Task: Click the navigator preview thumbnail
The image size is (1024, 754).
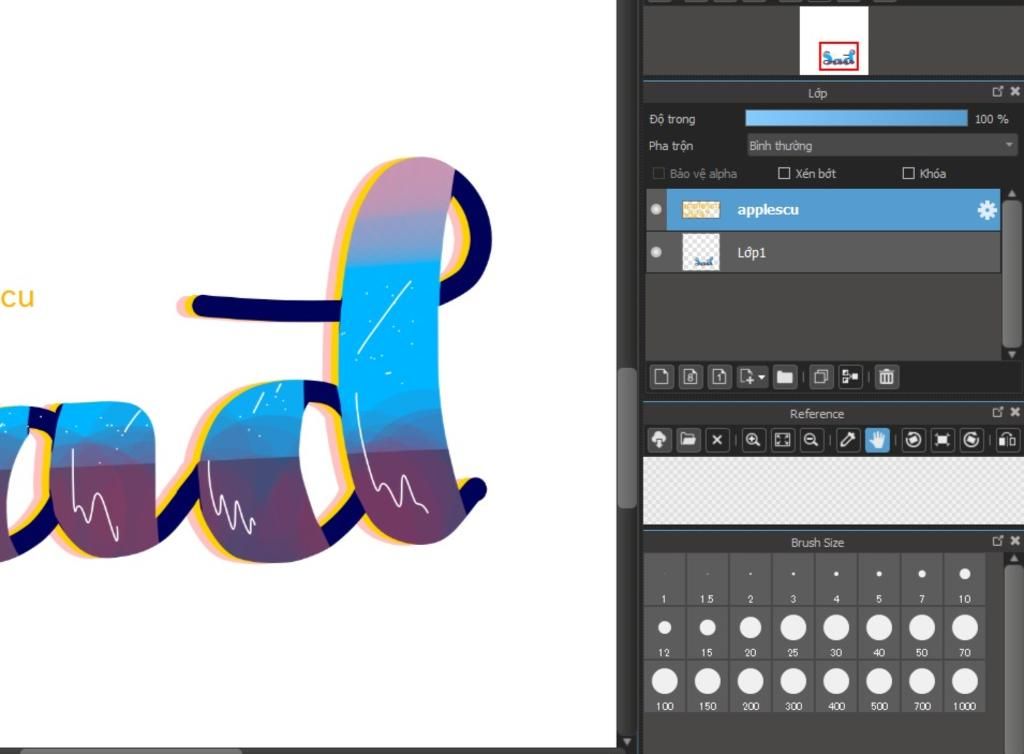Action: pos(834,40)
